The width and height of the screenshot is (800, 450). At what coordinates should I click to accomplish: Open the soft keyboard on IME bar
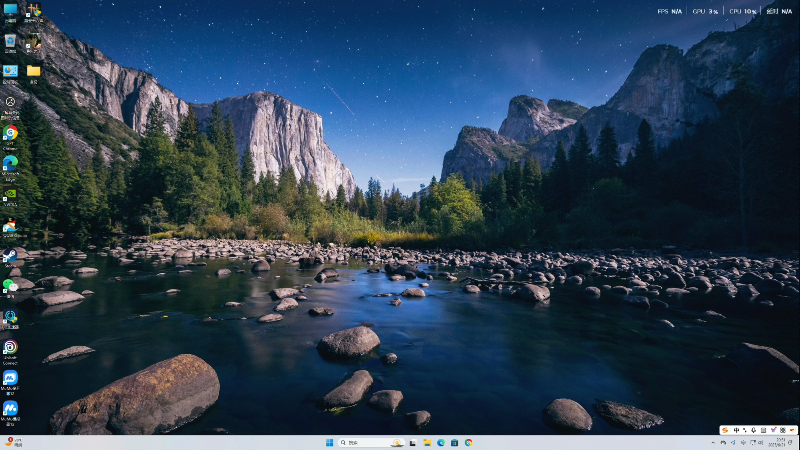click(763, 430)
